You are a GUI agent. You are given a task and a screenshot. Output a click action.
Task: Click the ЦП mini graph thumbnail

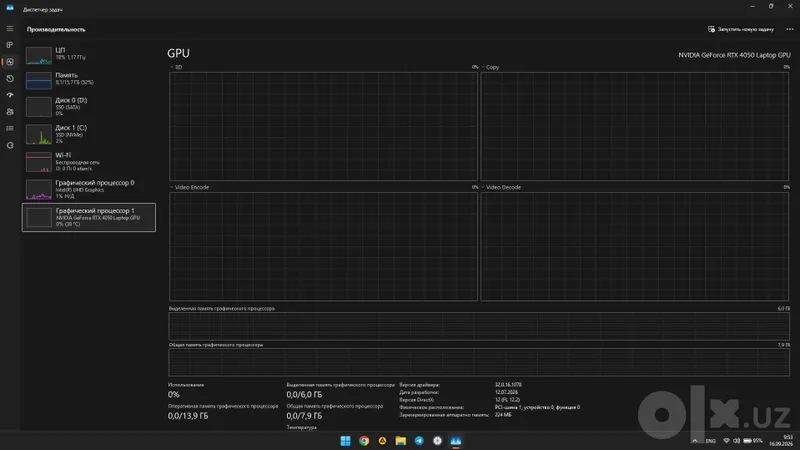point(39,55)
